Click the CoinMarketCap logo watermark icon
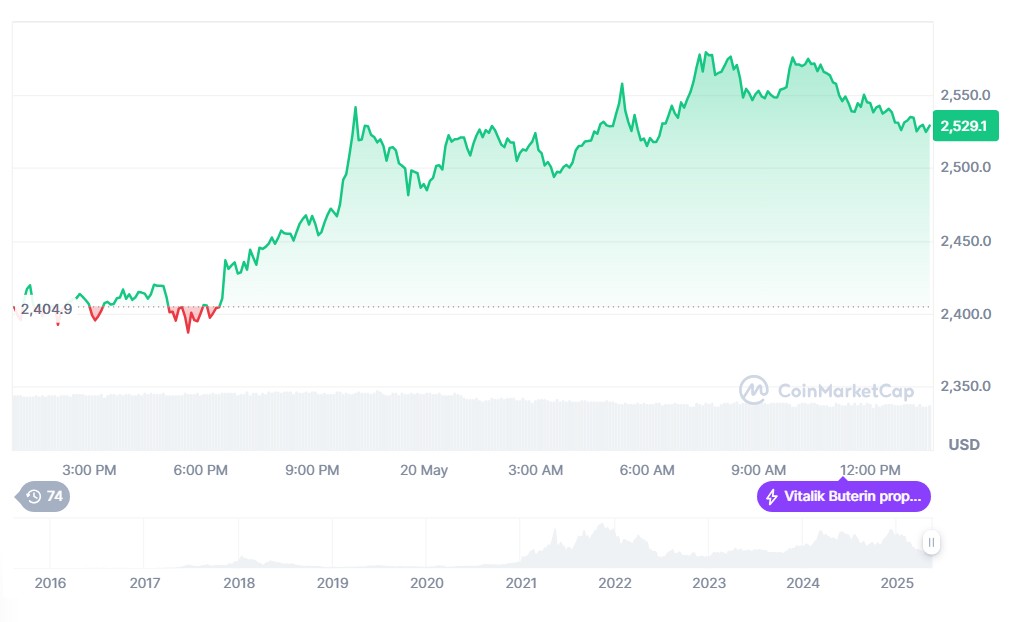1011x622 pixels. pyautogui.click(x=753, y=391)
